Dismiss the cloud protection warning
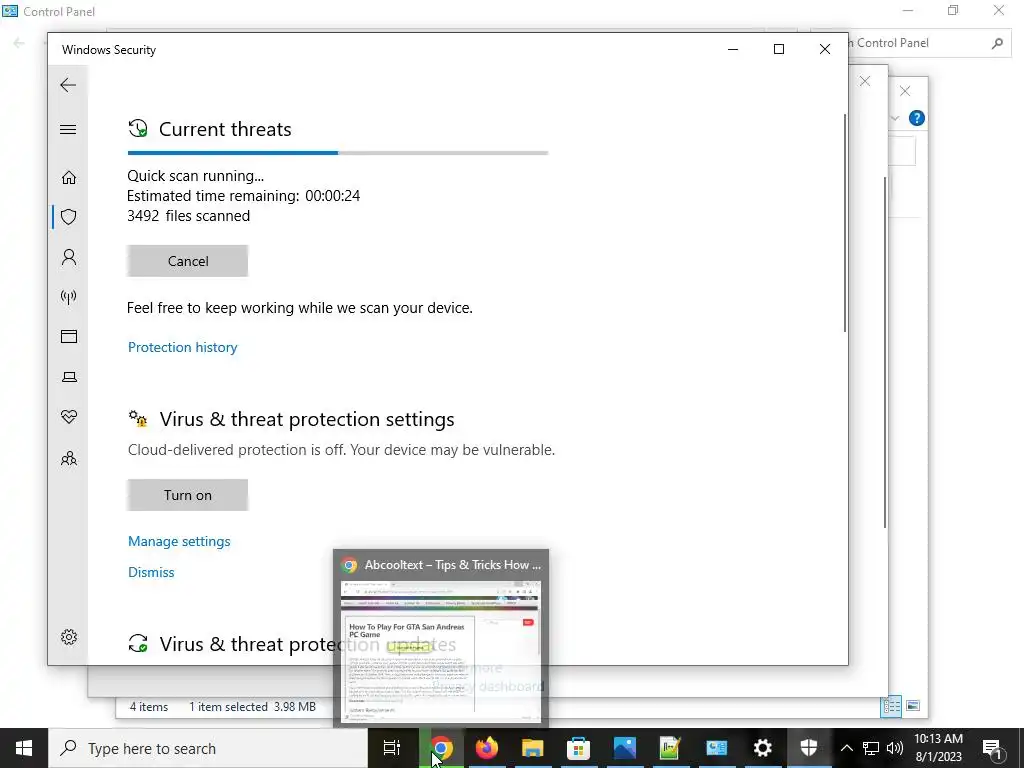Viewport: 1024px width, 768px height. tap(151, 572)
